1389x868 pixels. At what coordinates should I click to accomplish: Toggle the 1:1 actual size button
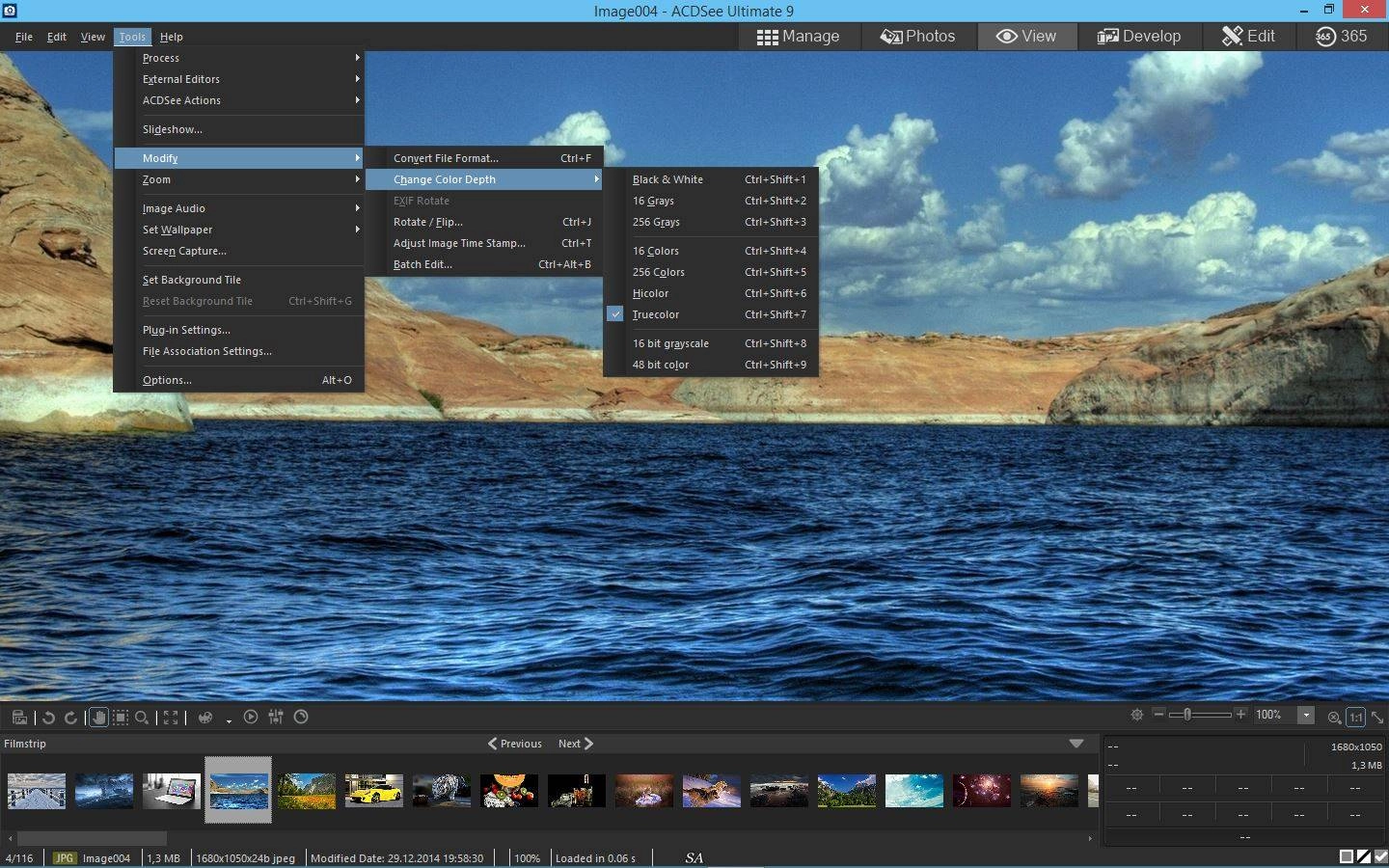[1356, 717]
